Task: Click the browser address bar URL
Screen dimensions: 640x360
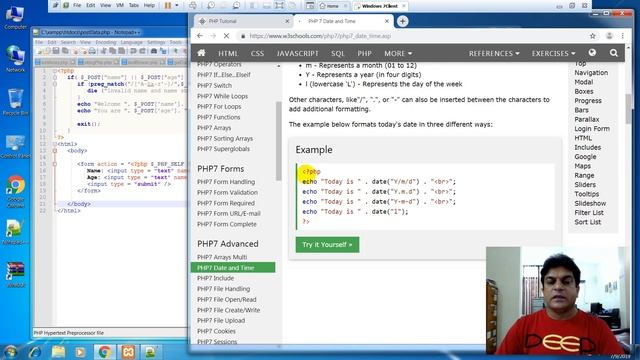Action: tap(320, 36)
